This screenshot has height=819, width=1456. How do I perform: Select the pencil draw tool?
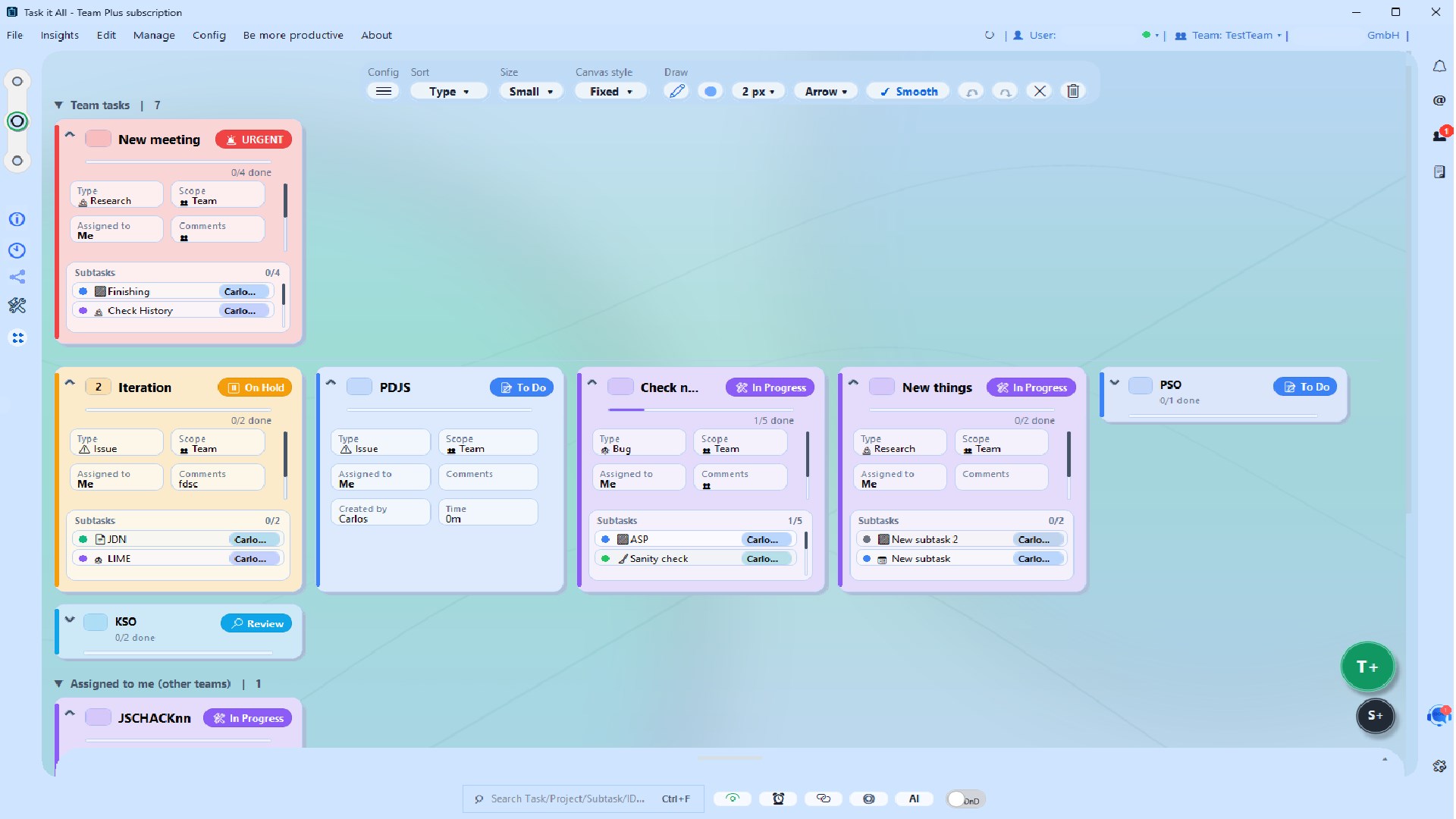(676, 91)
